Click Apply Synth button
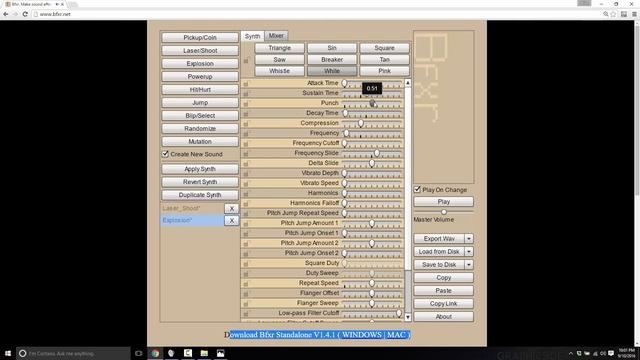640x360 pixels. [200, 169]
